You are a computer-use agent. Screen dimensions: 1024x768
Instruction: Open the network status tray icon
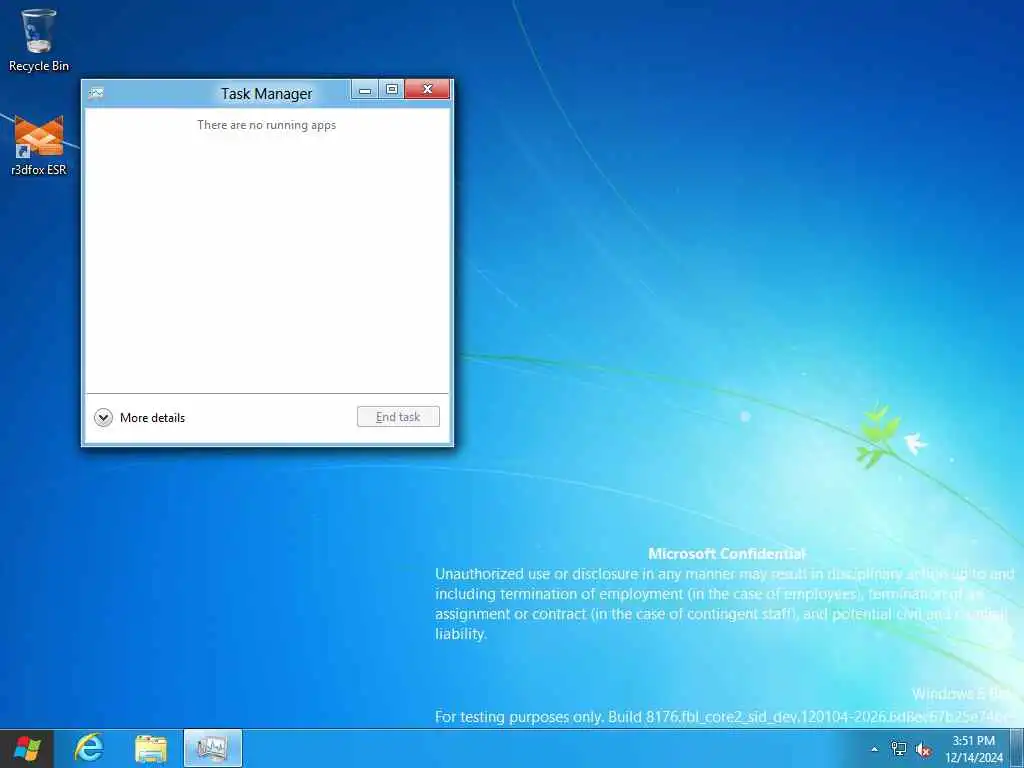(x=899, y=749)
